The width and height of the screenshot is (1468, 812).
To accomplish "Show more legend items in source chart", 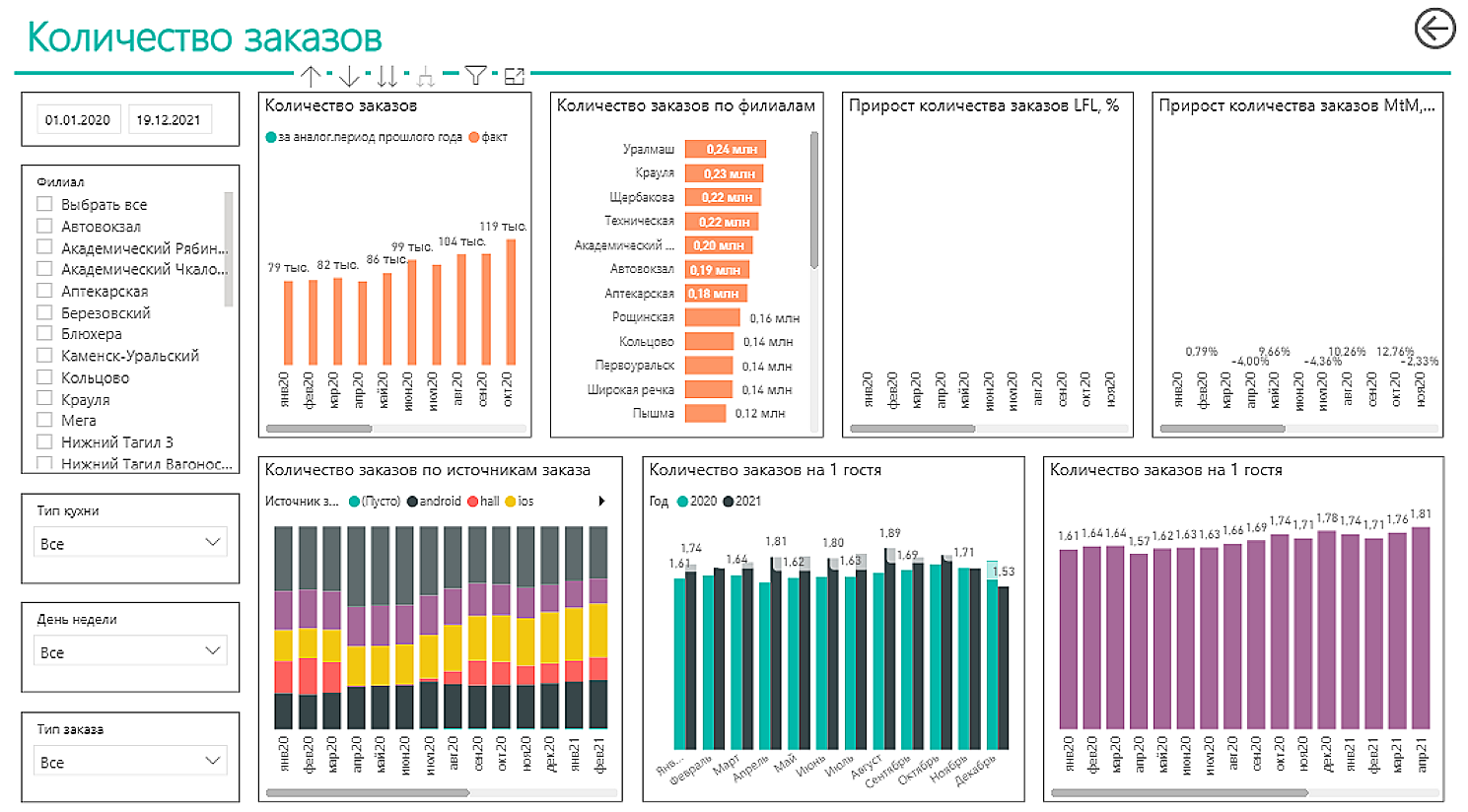I will 601,502.
